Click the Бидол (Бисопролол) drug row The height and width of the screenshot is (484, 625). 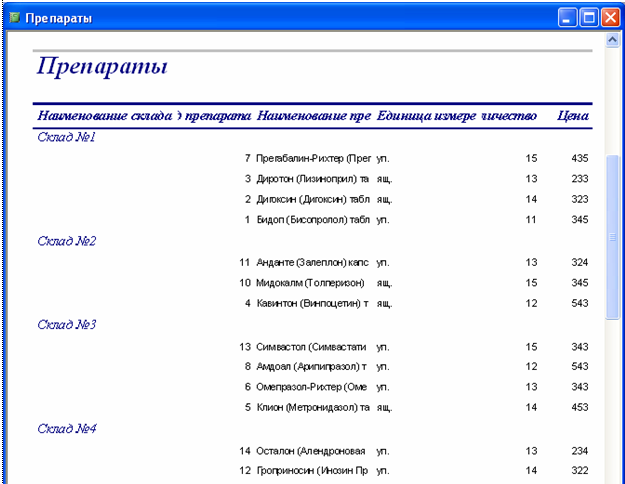[313, 219]
